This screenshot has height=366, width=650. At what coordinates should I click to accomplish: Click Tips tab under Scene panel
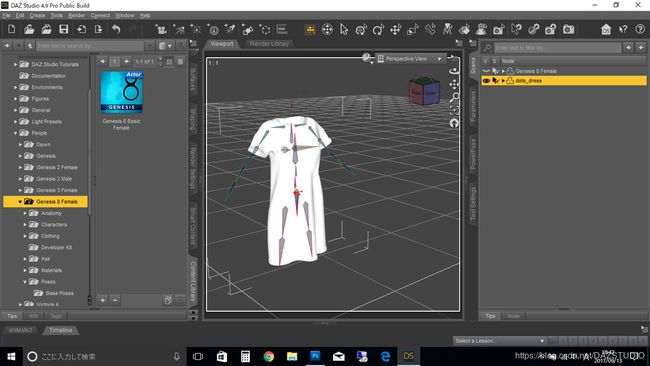490,316
